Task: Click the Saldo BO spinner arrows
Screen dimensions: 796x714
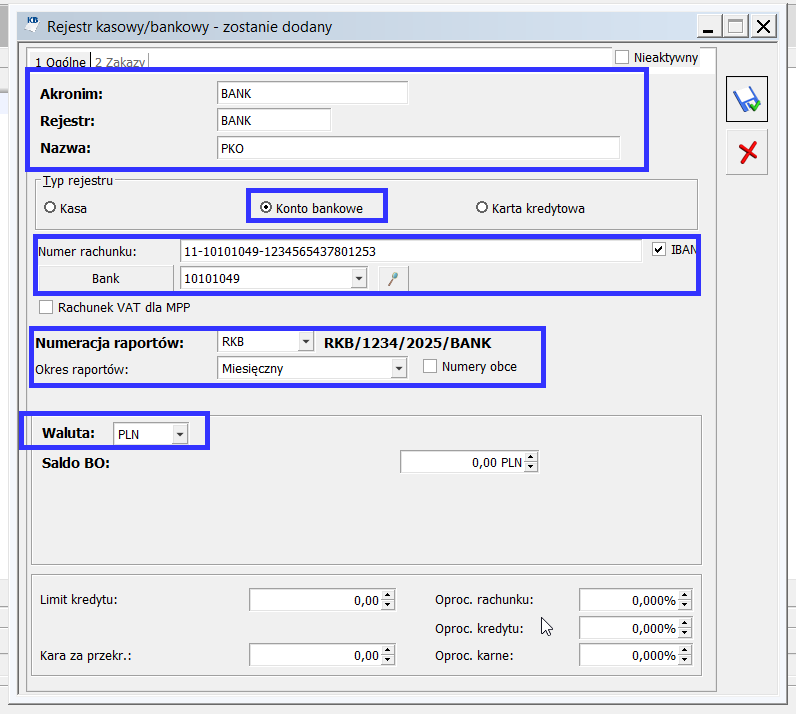Action: coord(531,462)
